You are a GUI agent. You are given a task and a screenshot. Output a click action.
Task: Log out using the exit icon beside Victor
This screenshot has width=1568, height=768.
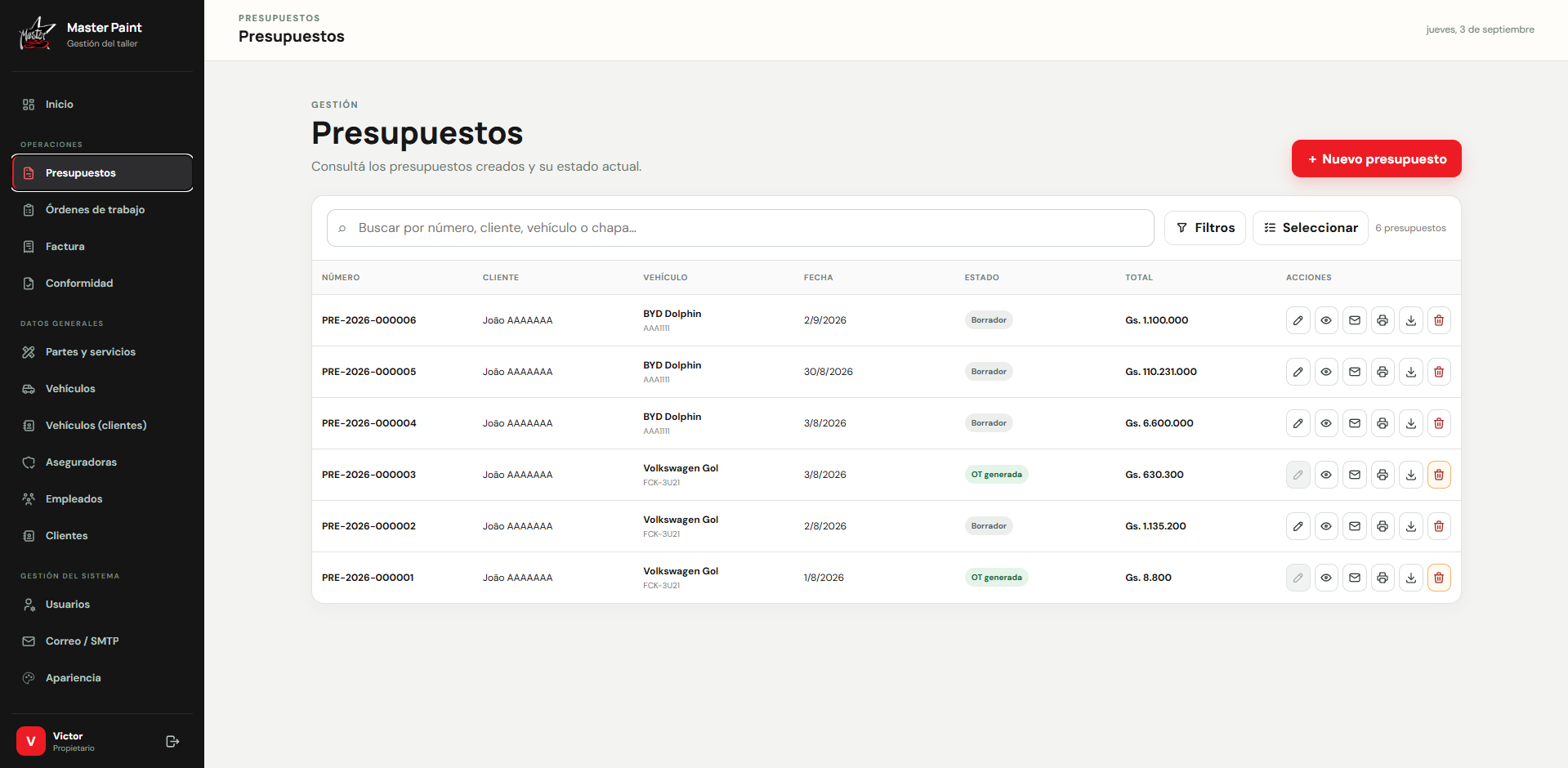(172, 742)
